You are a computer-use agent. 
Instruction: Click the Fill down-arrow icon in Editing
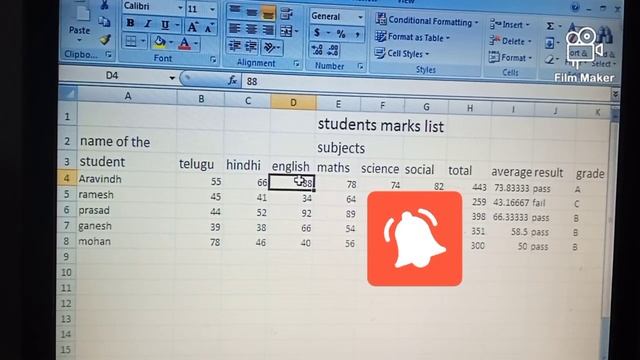point(550,43)
